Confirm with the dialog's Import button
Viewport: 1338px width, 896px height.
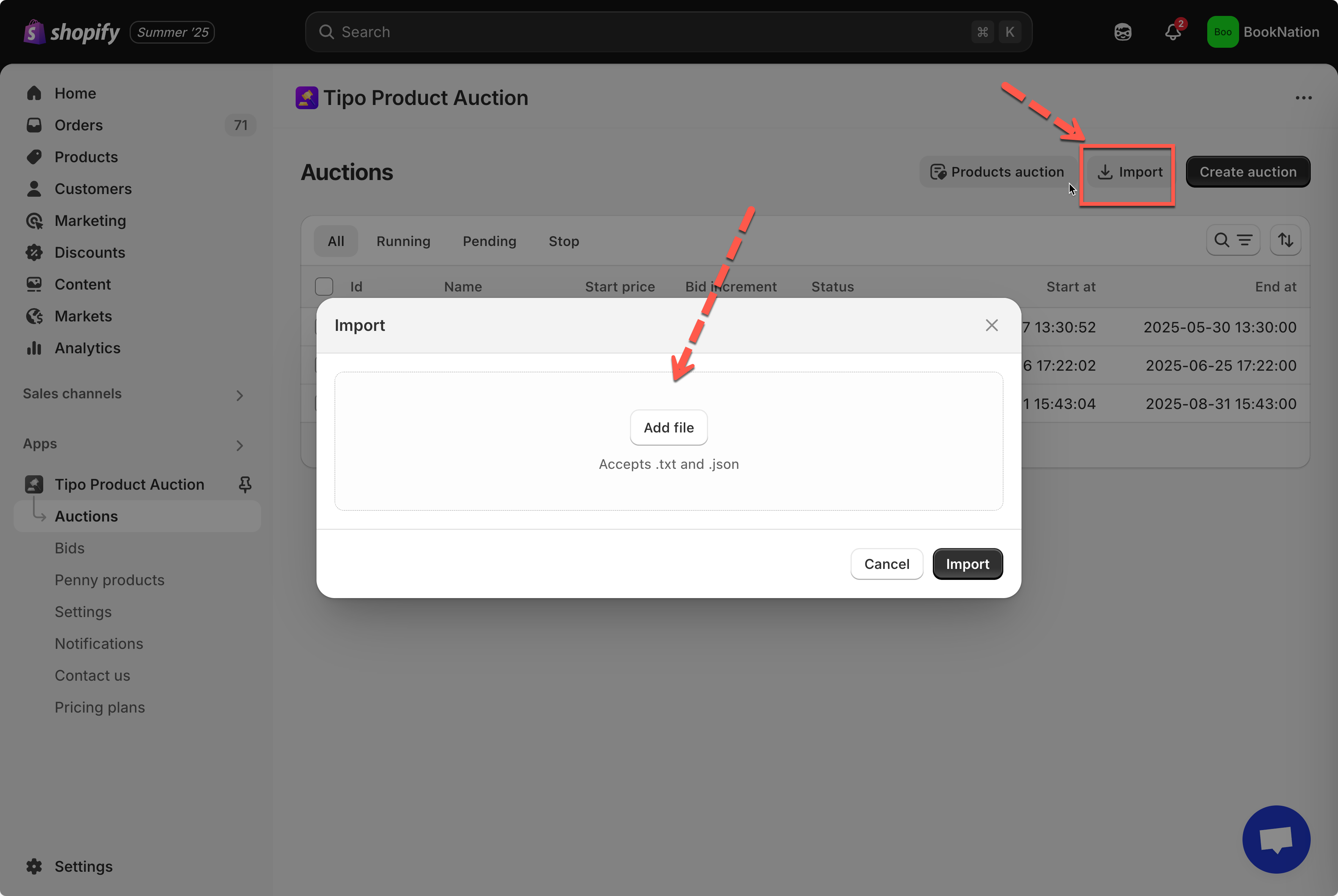pyautogui.click(x=967, y=564)
